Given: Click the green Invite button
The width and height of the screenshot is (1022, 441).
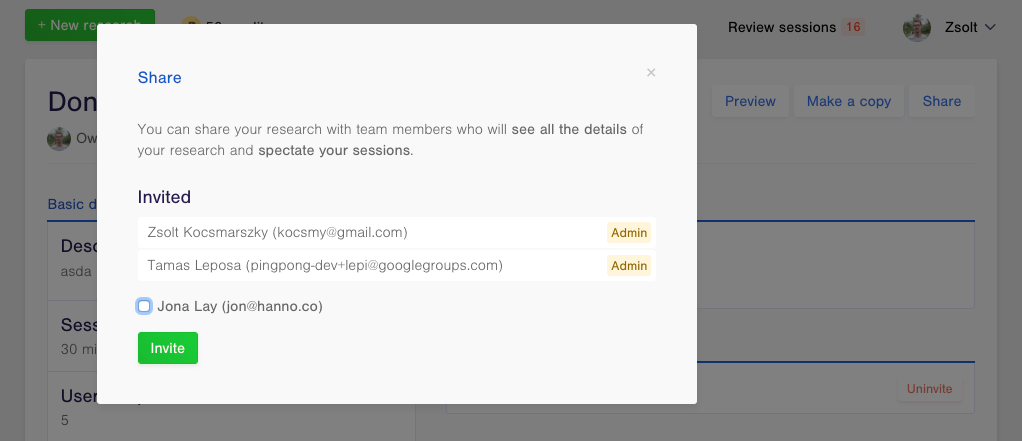Looking at the screenshot, I should [168, 348].
